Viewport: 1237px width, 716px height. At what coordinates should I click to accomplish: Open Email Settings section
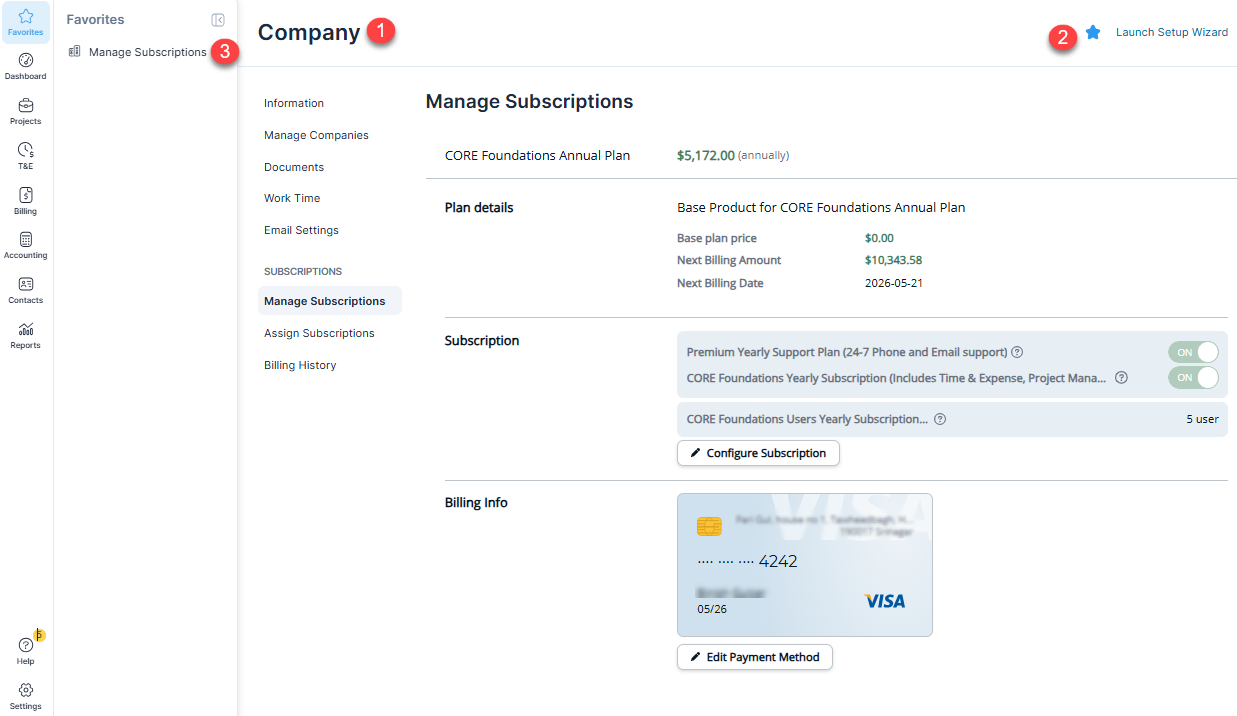click(x=301, y=230)
